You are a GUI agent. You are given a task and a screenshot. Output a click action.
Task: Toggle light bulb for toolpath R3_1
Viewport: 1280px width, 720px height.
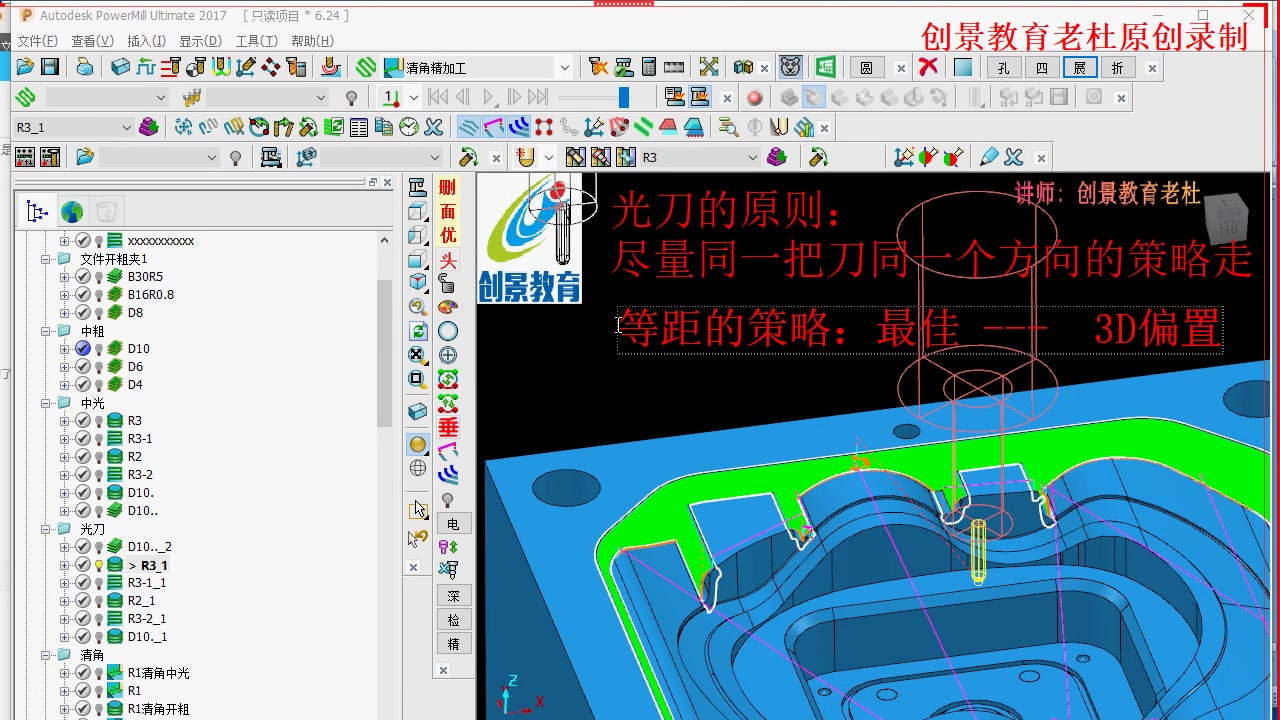click(x=99, y=565)
